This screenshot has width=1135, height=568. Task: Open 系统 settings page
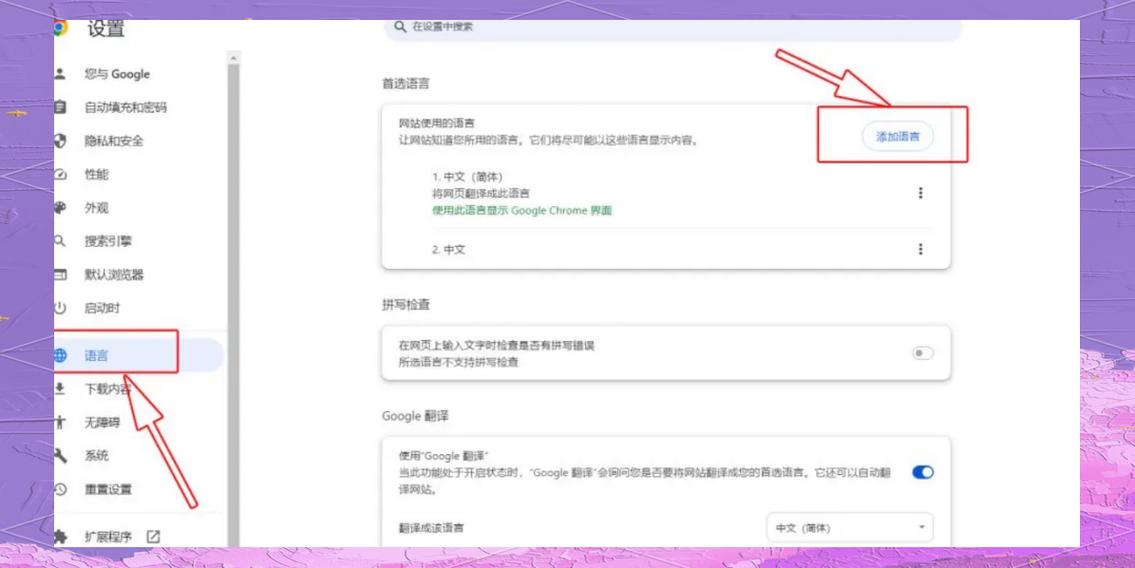click(x=96, y=455)
